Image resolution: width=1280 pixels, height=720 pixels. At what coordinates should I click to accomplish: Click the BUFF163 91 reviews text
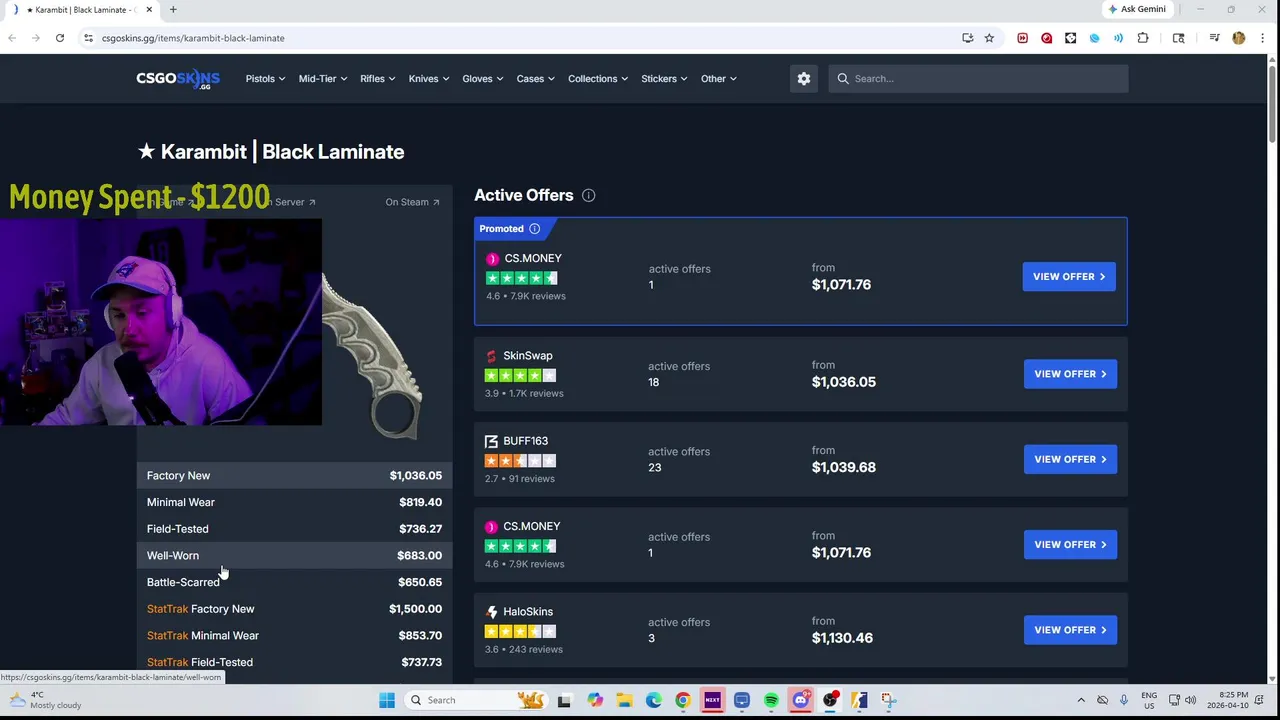(520, 479)
